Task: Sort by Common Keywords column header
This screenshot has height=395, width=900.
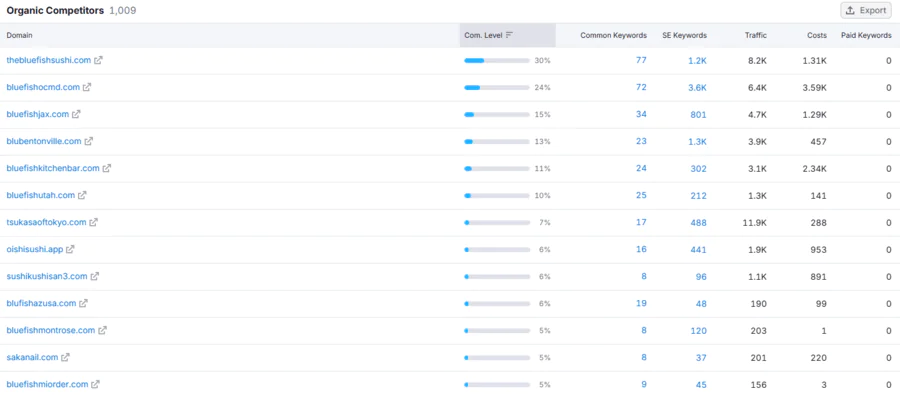Action: pyautogui.click(x=614, y=35)
